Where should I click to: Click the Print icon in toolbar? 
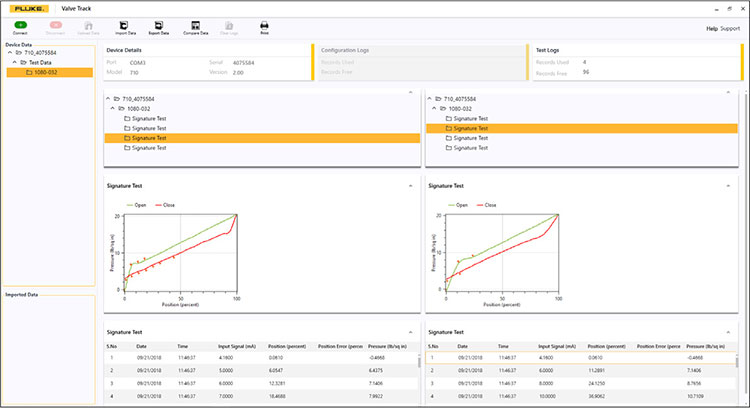coord(264,25)
